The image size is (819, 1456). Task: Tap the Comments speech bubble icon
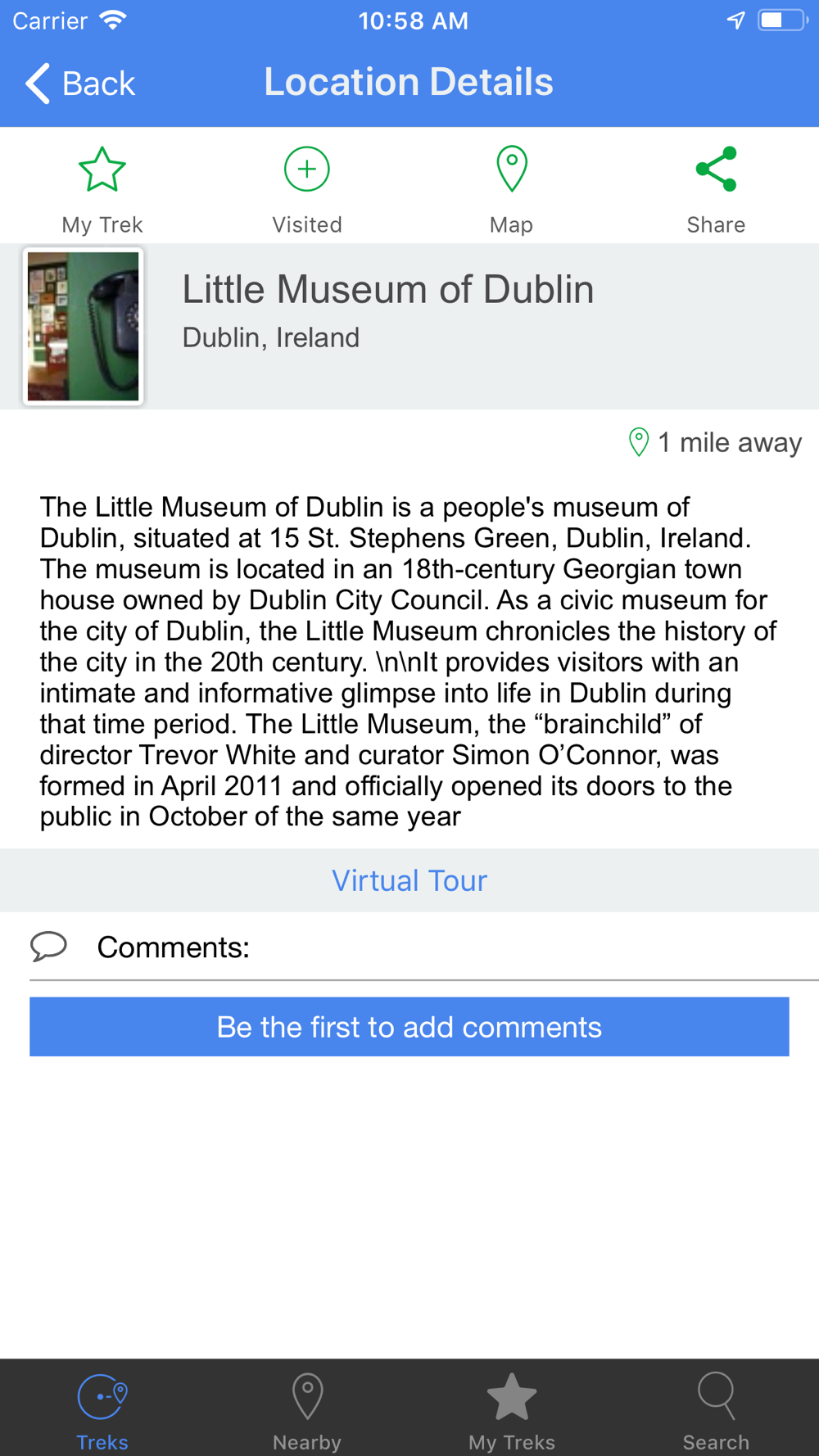point(48,947)
